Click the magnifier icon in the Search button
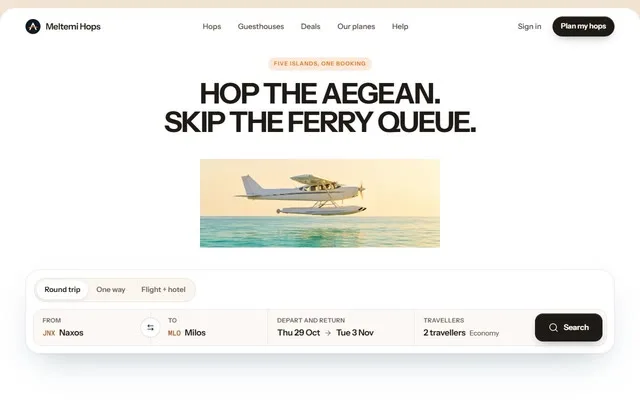 click(x=553, y=327)
